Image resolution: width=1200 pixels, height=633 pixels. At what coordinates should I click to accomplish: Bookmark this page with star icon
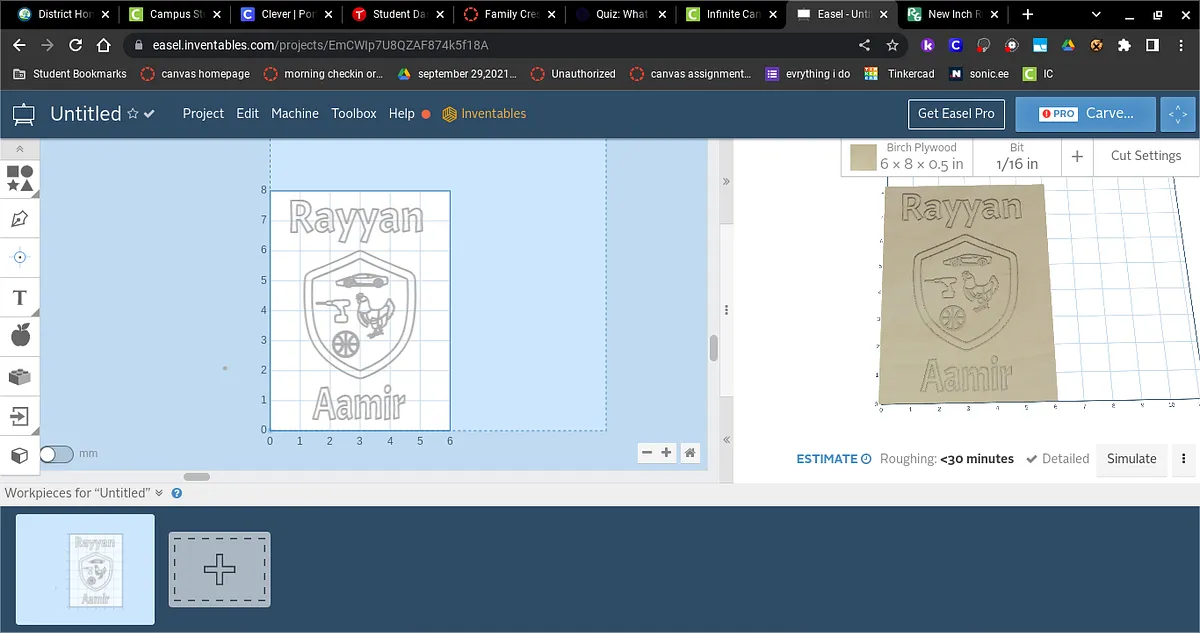892,45
